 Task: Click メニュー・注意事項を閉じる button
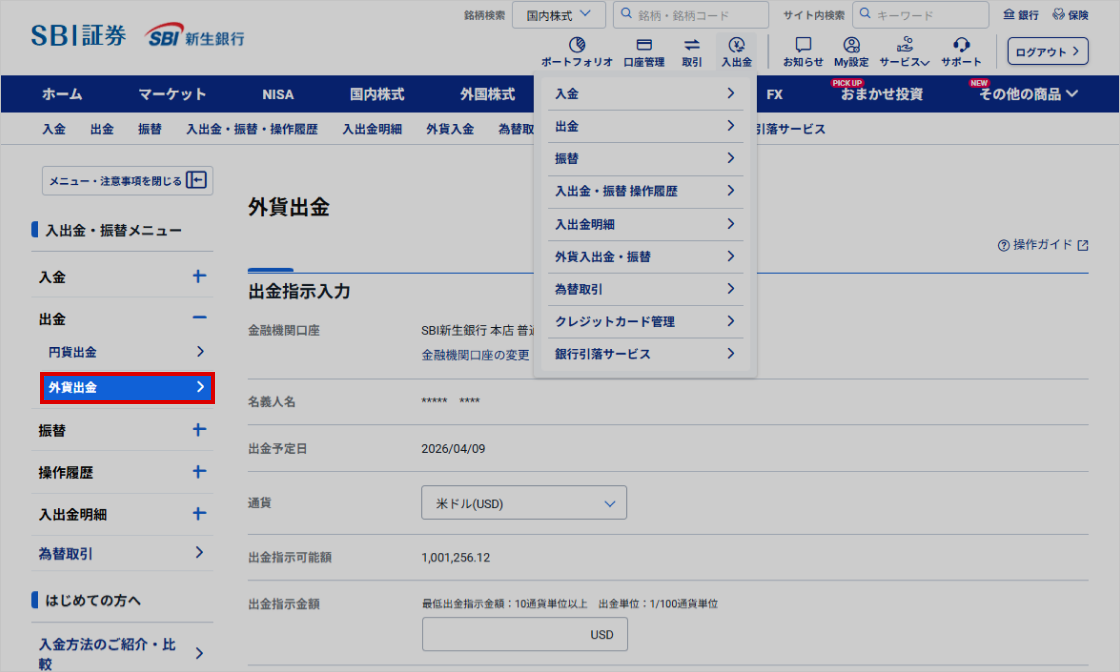[x=127, y=181]
